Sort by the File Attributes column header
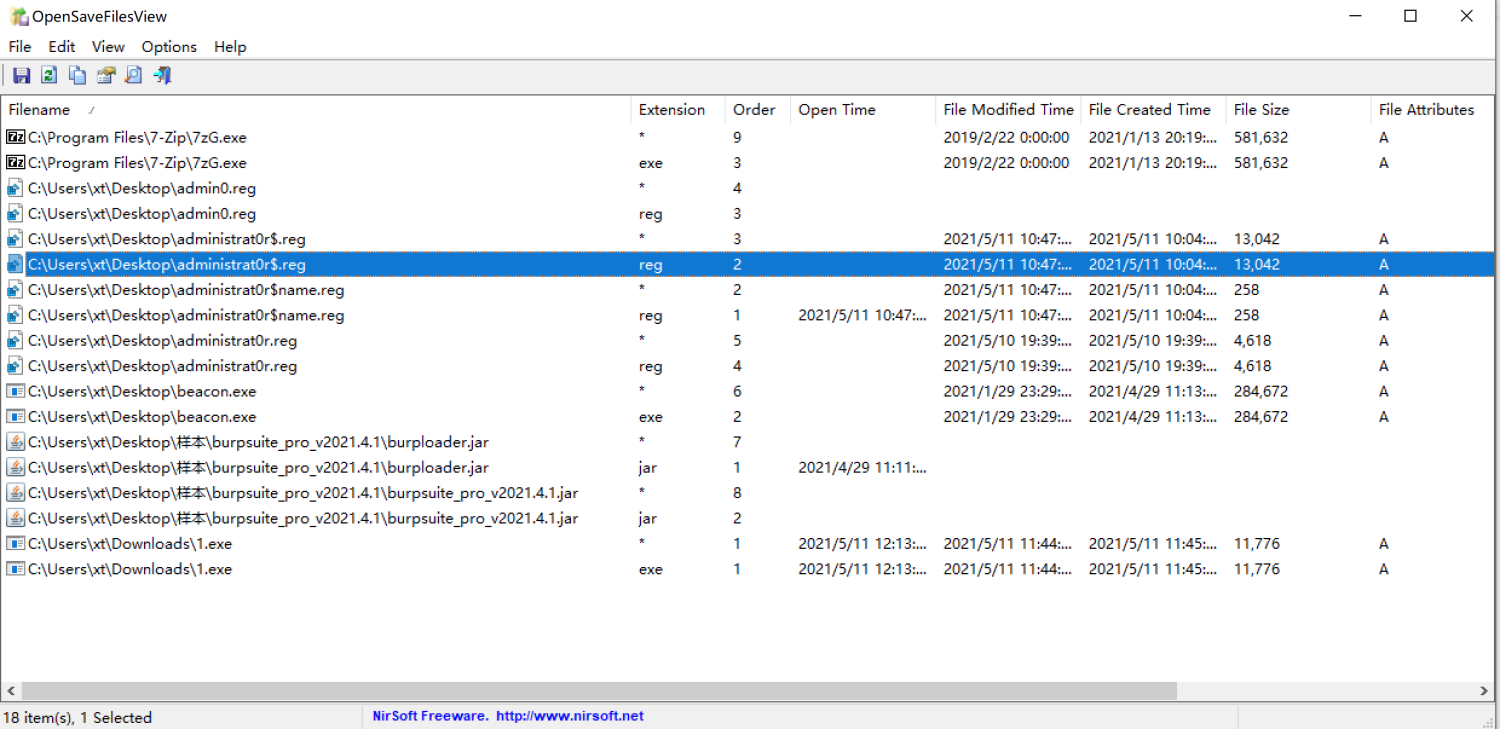This screenshot has height=729, width=1500. click(x=1433, y=110)
